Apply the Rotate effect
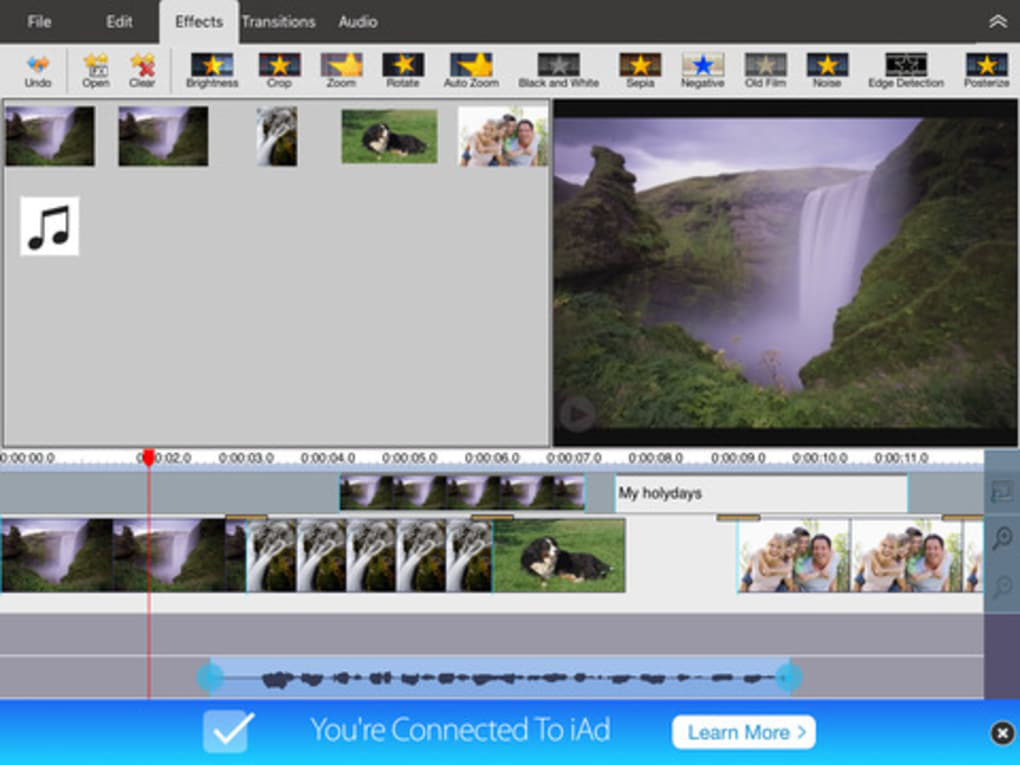This screenshot has width=1020, height=765. coord(403,70)
